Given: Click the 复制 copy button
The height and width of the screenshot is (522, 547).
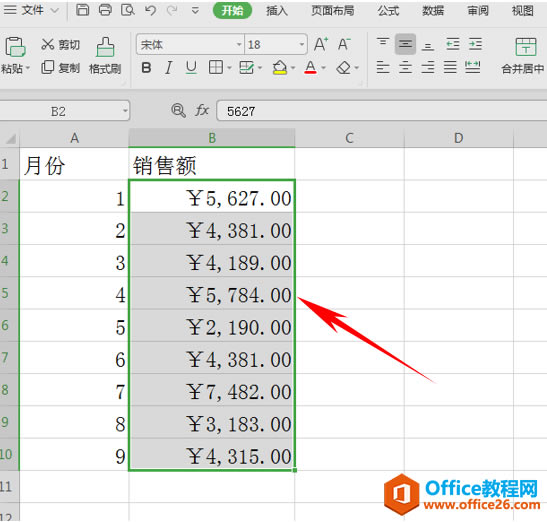Looking at the screenshot, I should 60,68.
